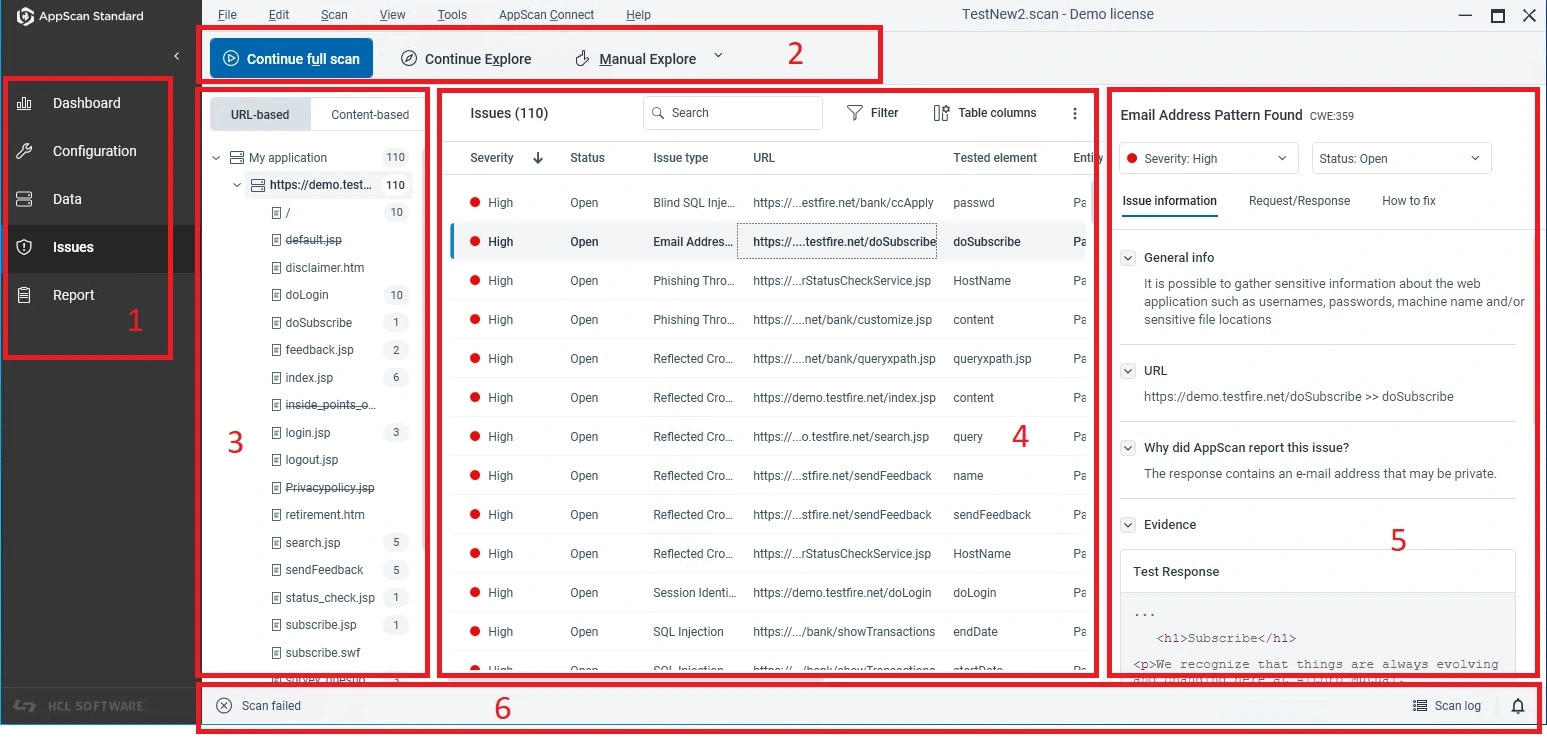Click the notification bell in the status bar

click(x=1518, y=705)
